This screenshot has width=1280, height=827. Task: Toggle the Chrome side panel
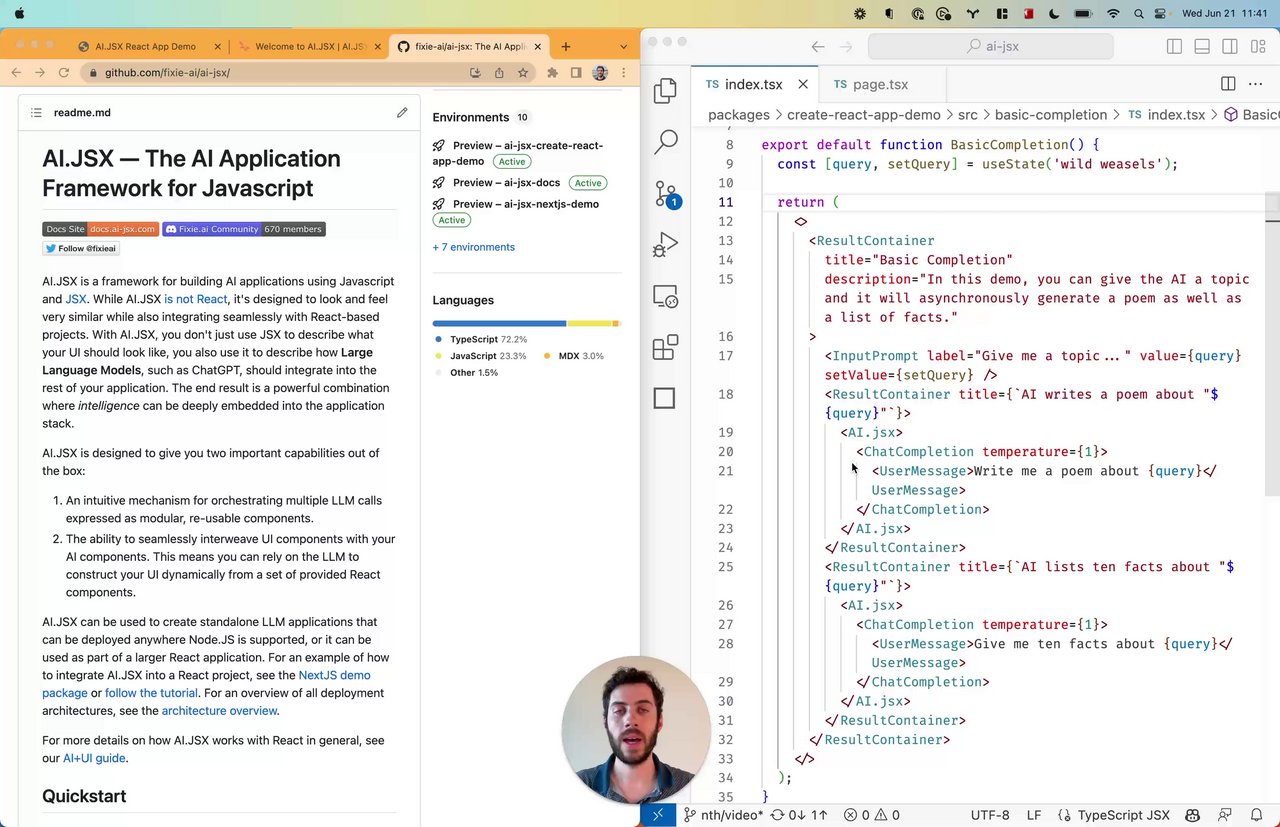pyautogui.click(x=576, y=73)
